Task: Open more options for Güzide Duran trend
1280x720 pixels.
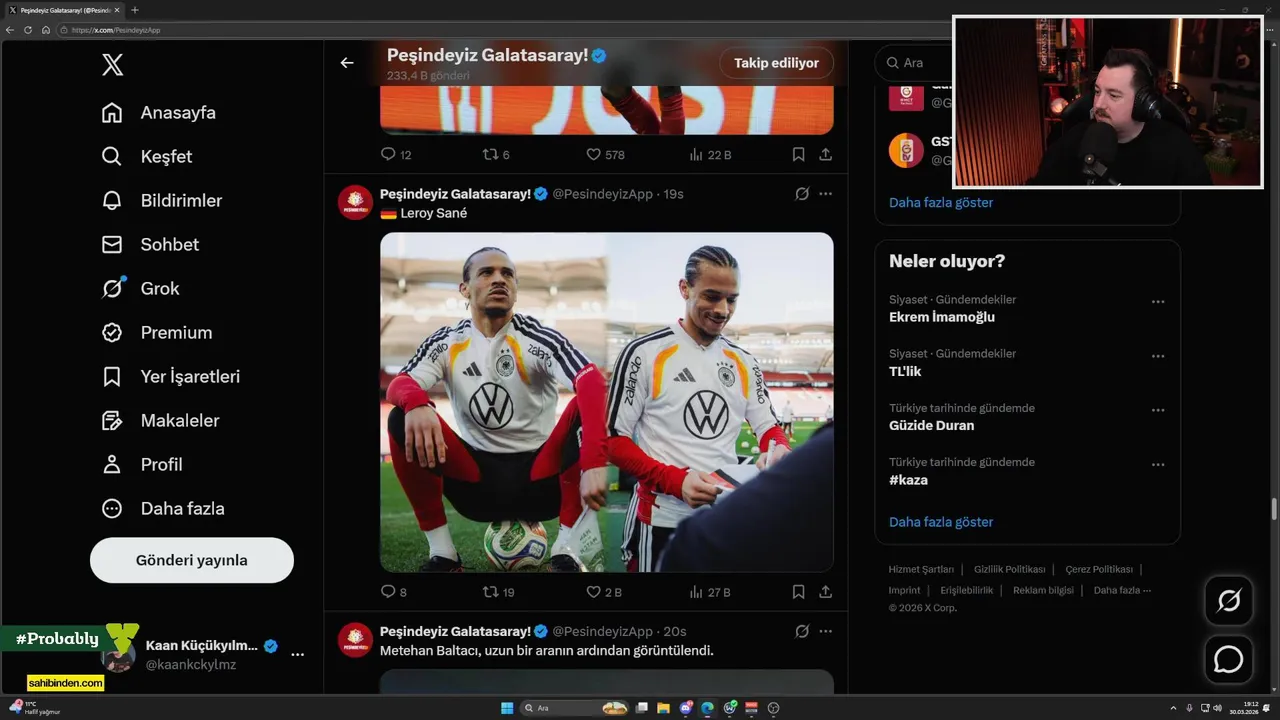Action: pos(1158,410)
